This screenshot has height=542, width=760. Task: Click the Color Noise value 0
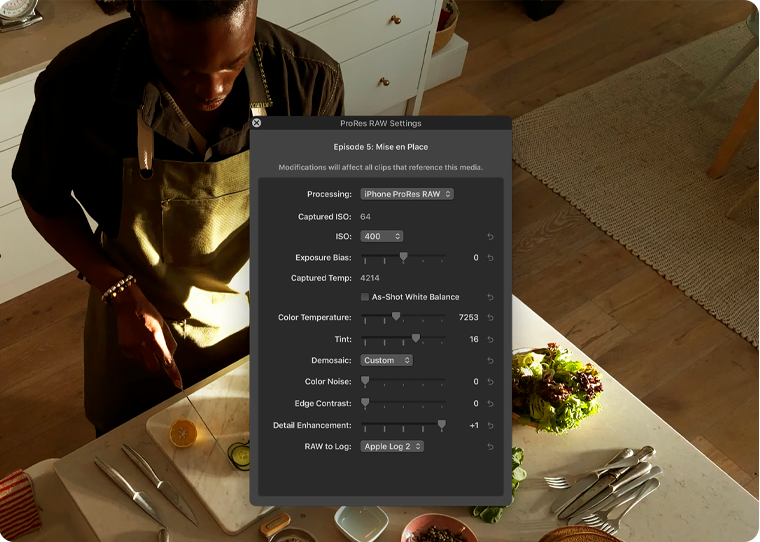click(476, 382)
